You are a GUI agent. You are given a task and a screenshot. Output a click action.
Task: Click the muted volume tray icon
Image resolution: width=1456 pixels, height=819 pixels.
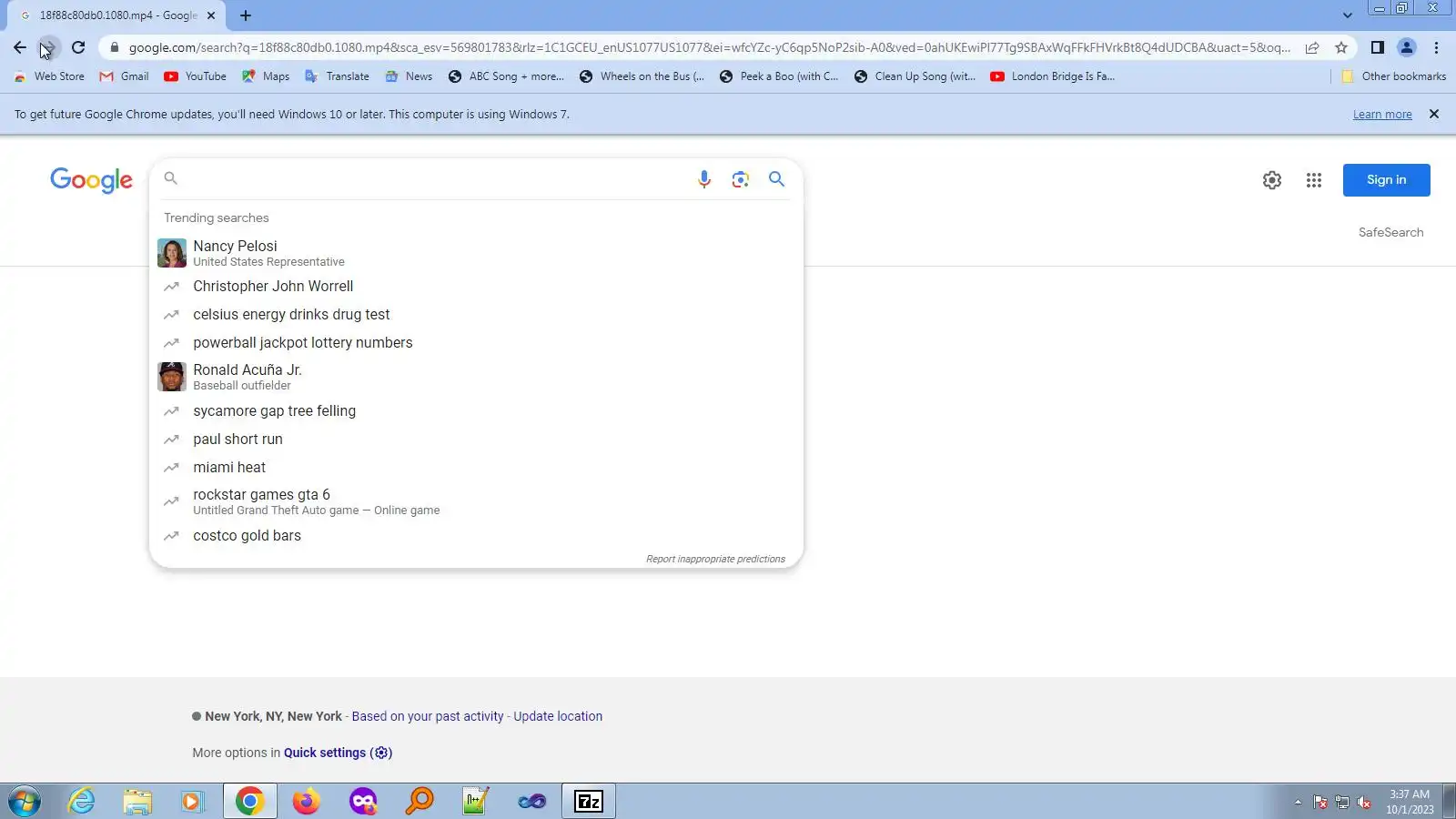(x=1364, y=802)
